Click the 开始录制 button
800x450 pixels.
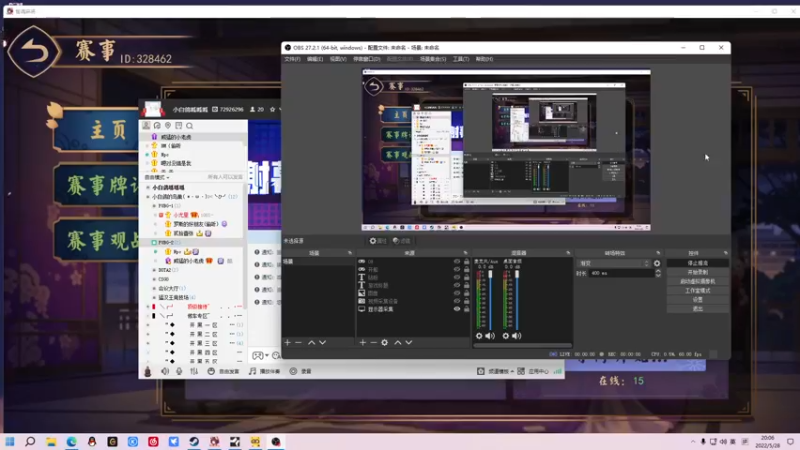click(697, 272)
